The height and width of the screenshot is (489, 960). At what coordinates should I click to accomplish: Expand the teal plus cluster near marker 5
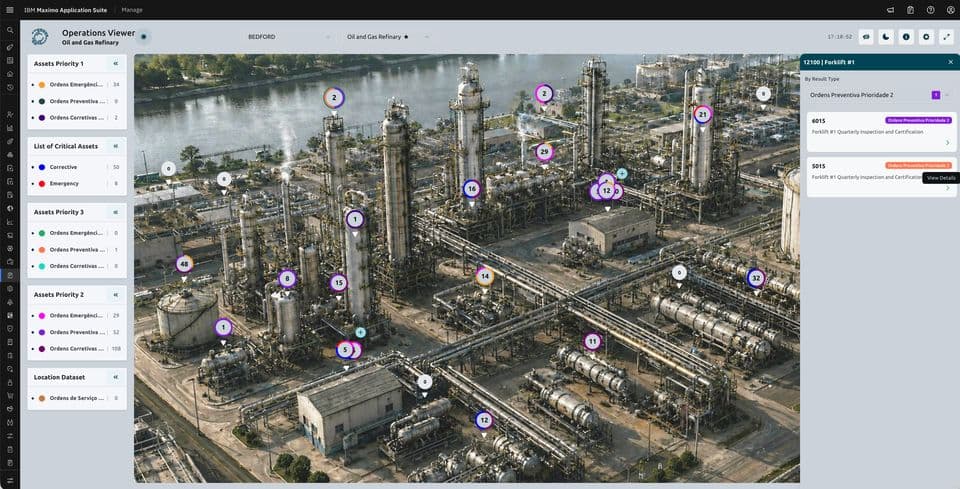pyautogui.click(x=361, y=332)
